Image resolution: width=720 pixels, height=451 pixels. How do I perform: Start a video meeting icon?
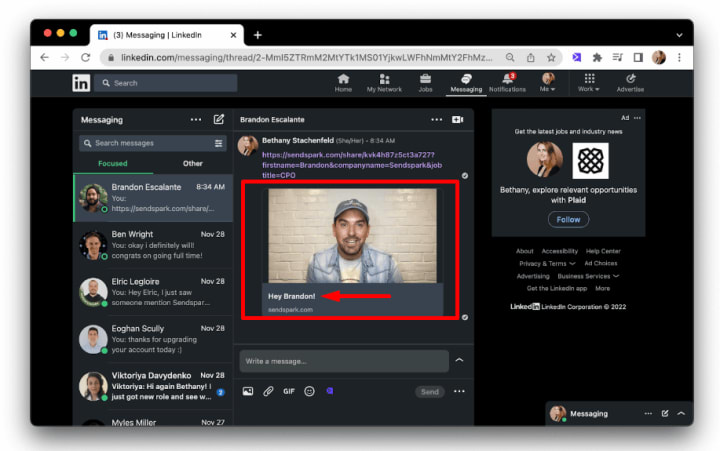click(458, 119)
